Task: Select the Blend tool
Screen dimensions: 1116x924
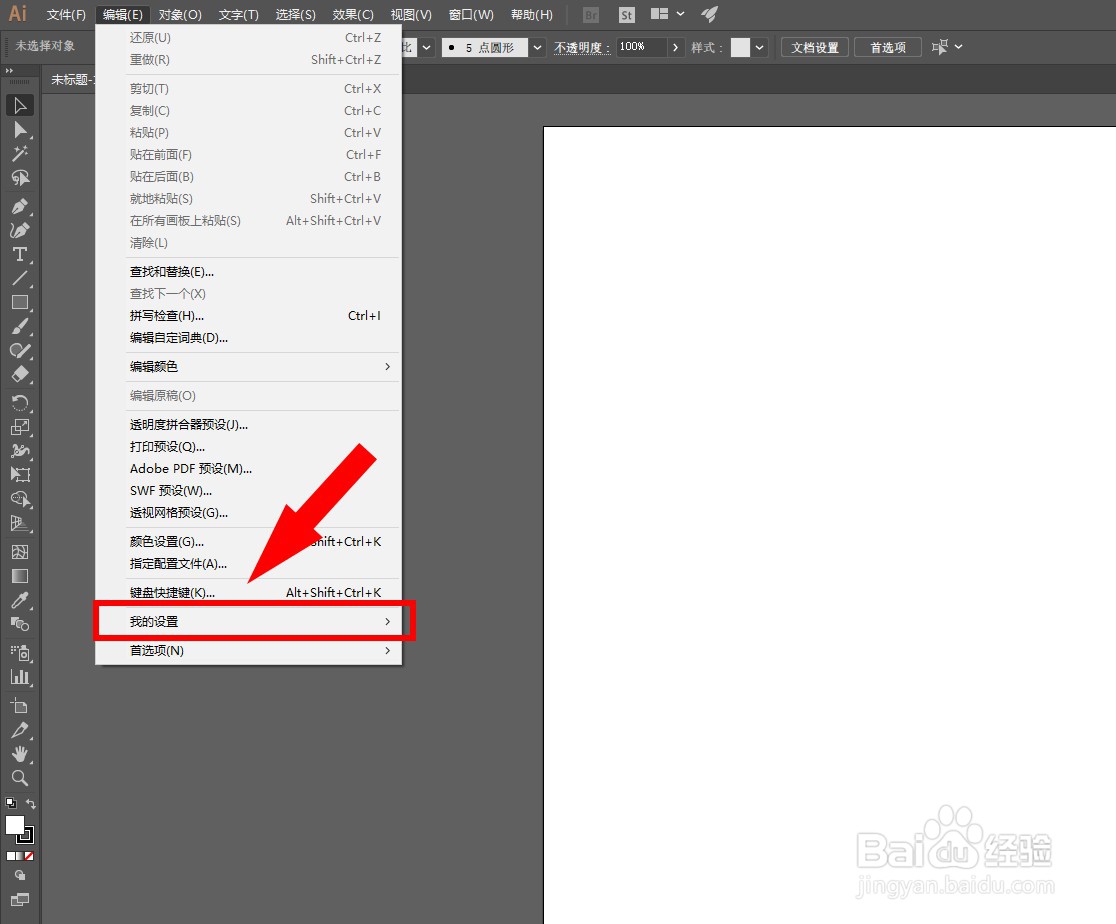Action: 20,624
